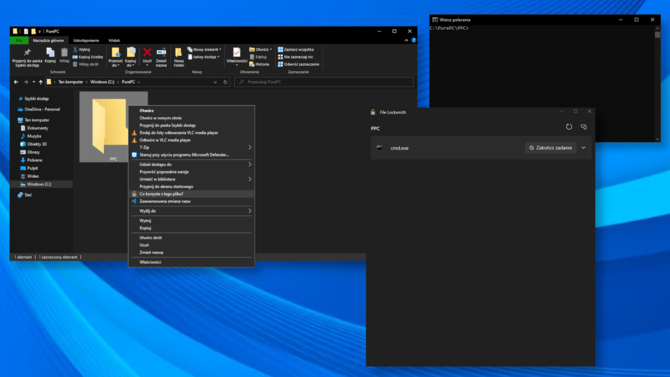The width and height of the screenshot is (670, 377).
Task: Click Ten komputer in the address bar
Action: (71, 82)
